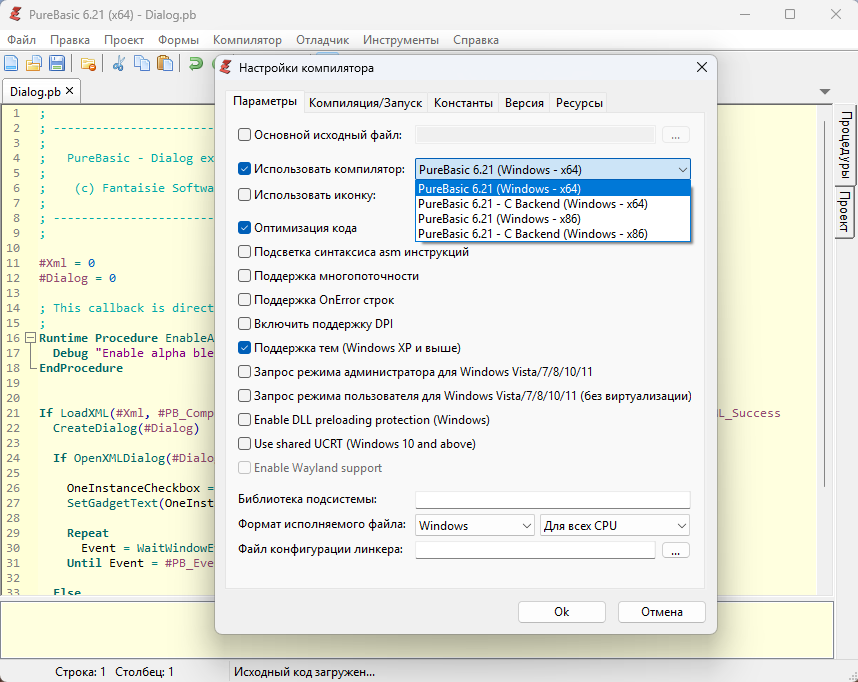Uncheck 'Оптимизация кода' checkbox
858x682 pixels.
pos(245,228)
